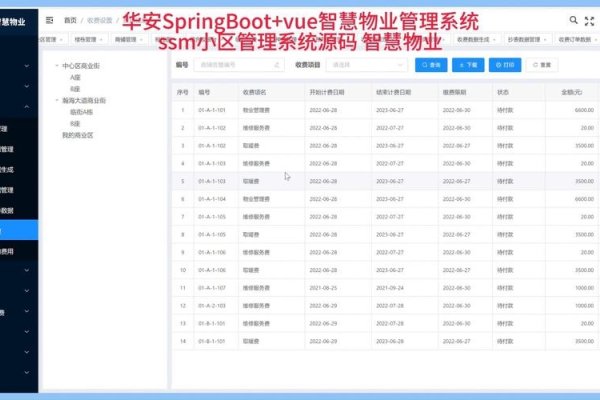Viewport: 600px width, 400px height.
Task: Open the highlighted blue sidebar menu item
Action: click(x=19, y=230)
